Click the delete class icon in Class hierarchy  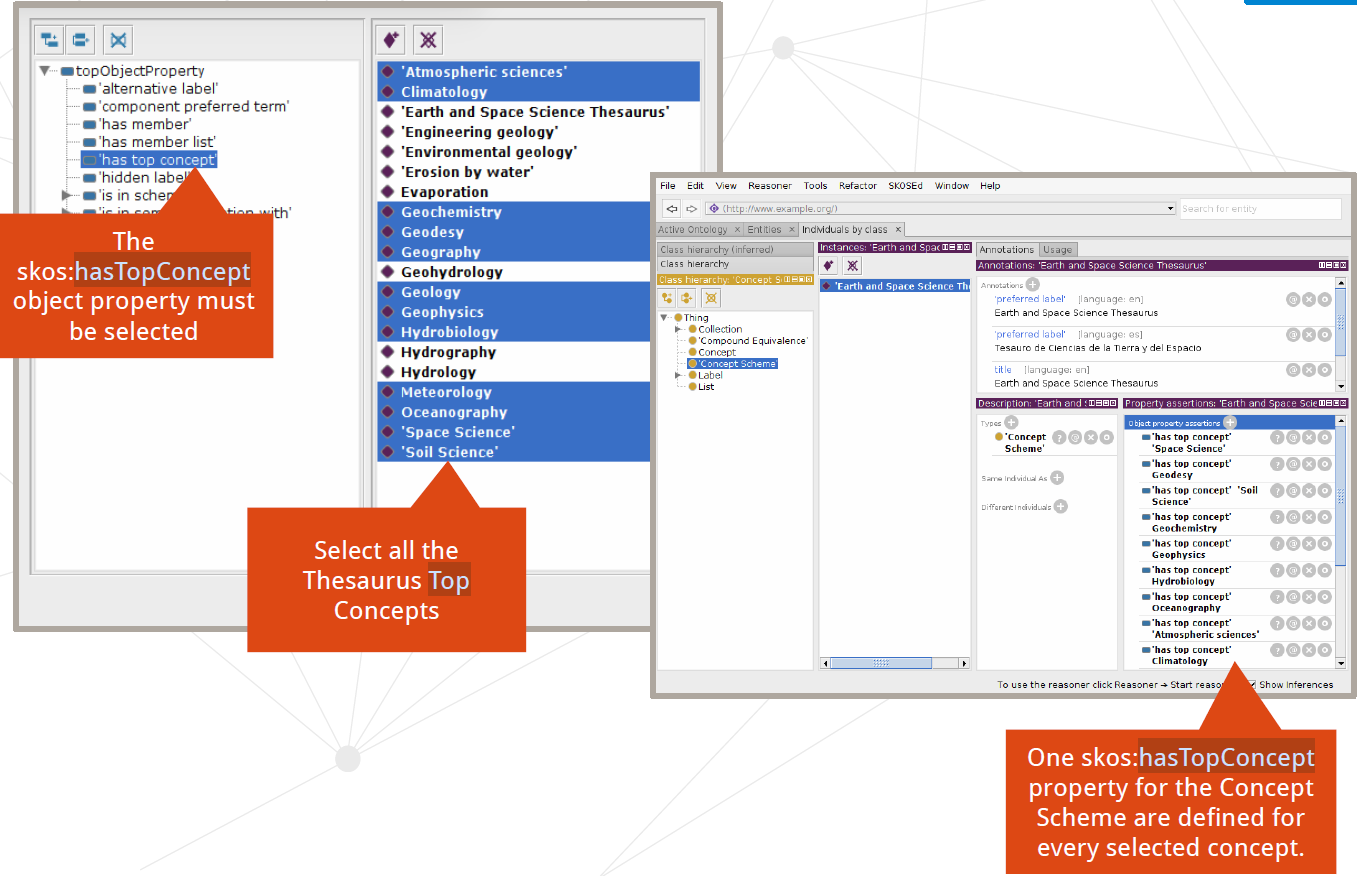[x=711, y=298]
